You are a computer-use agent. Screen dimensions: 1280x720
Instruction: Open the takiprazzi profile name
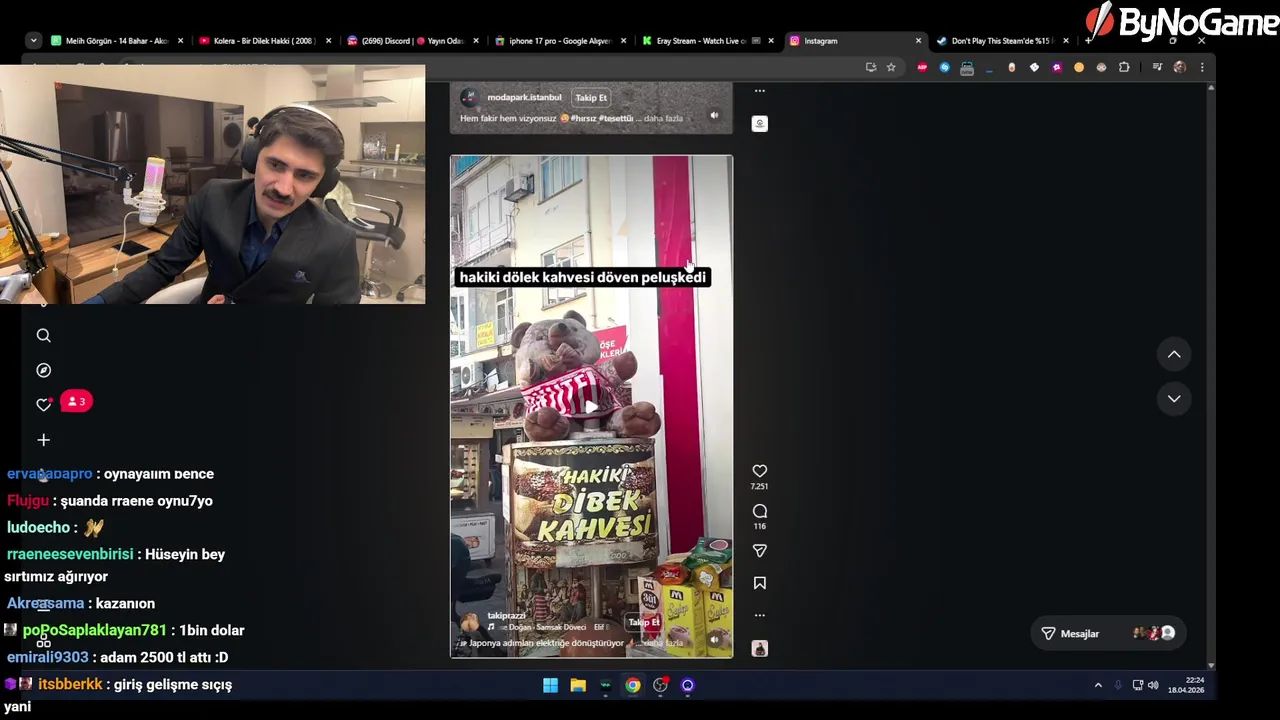click(506, 616)
